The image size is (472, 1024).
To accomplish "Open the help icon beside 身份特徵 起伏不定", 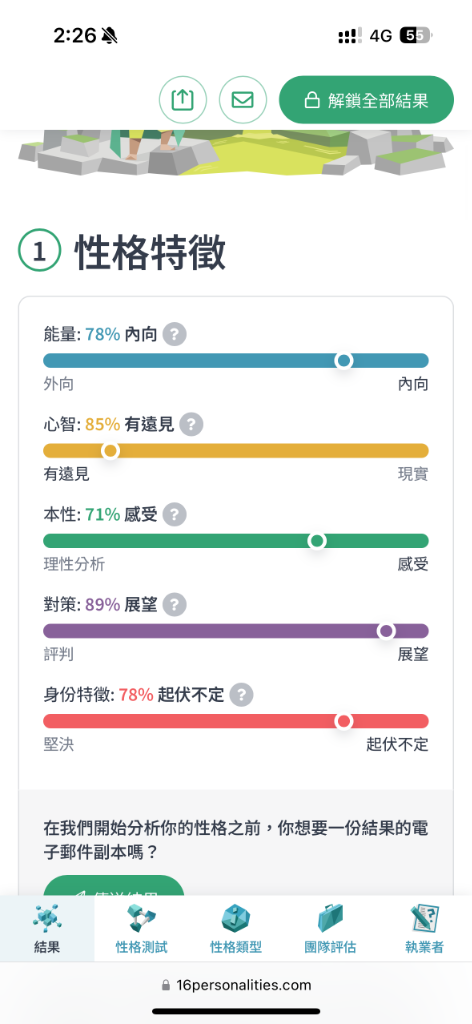I will [x=241, y=695].
